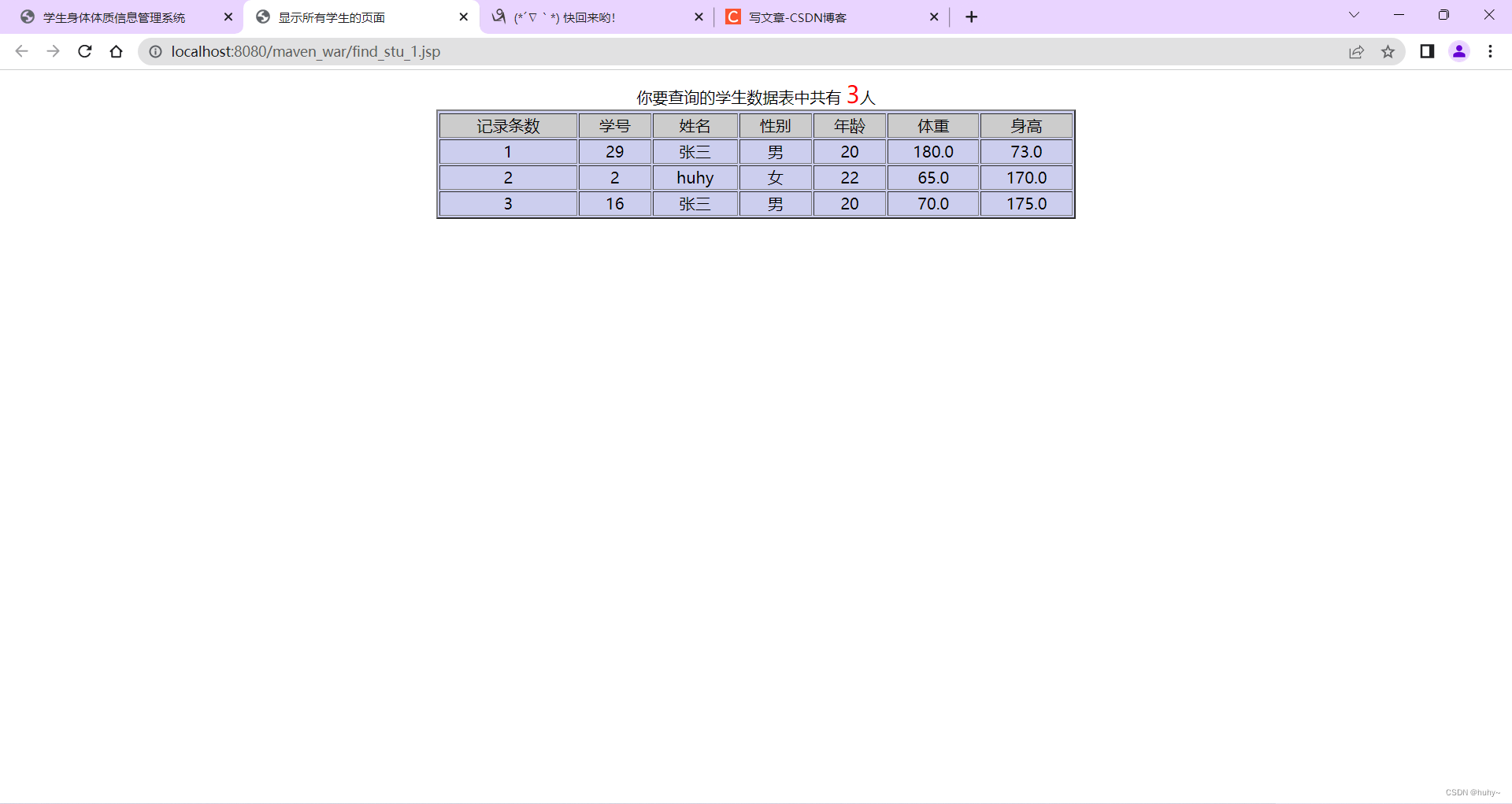Image resolution: width=1512 pixels, height=804 pixels.
Task: Click height value 170.0
Action: coord(1026,178)
